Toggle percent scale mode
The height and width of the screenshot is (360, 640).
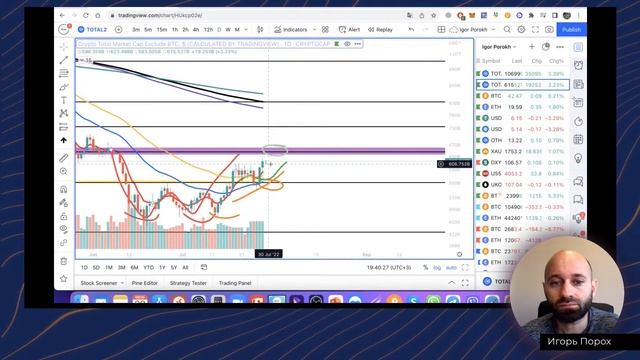point(425,268)
